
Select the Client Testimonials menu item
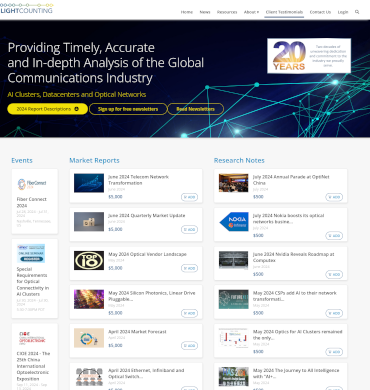tap(284, 12)
